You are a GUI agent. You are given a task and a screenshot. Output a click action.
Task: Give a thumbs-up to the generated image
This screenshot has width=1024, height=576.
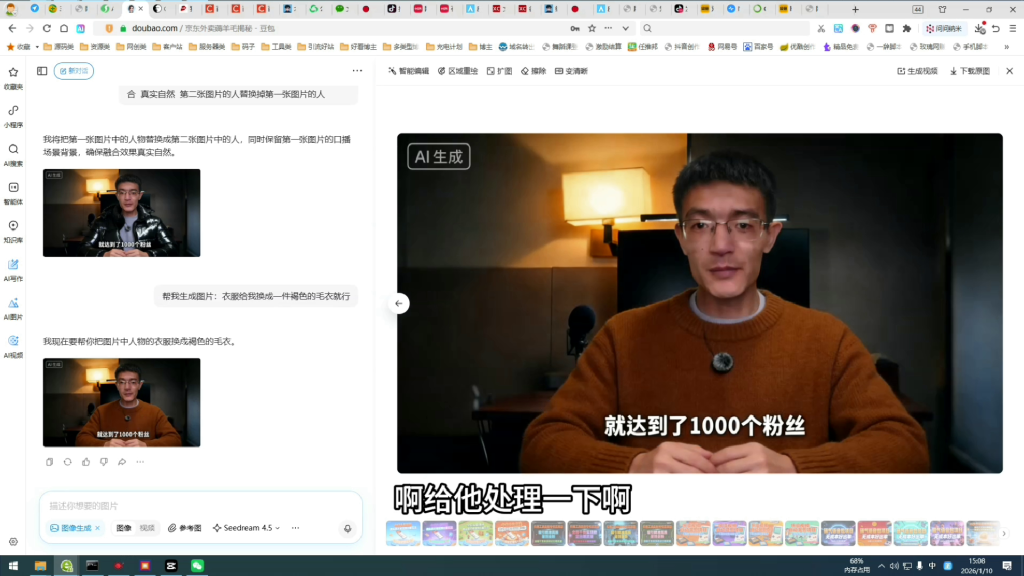pos(86,461)
